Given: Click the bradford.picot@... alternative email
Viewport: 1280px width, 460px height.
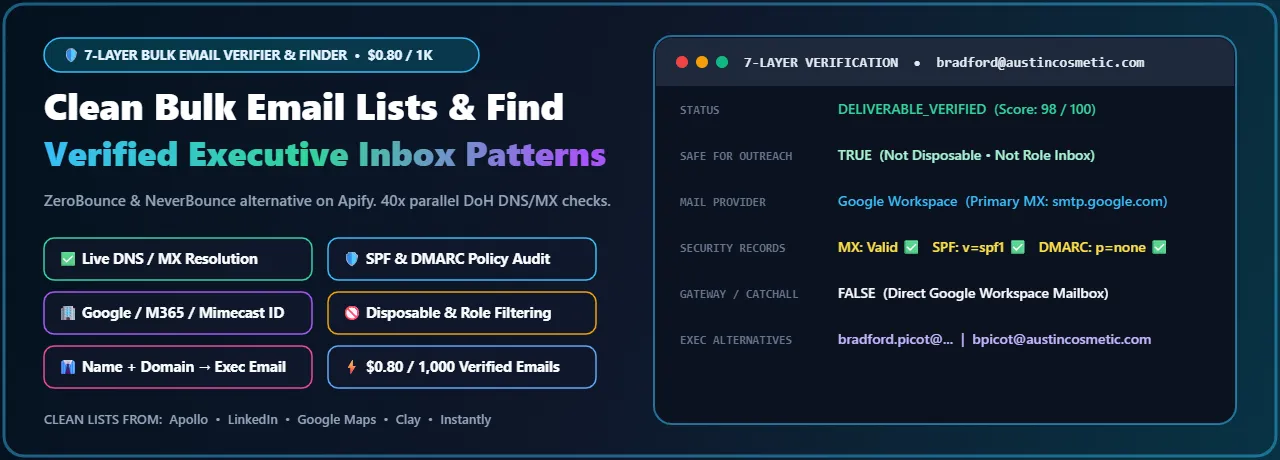Looking at the screenshot, I should (895, 339).
